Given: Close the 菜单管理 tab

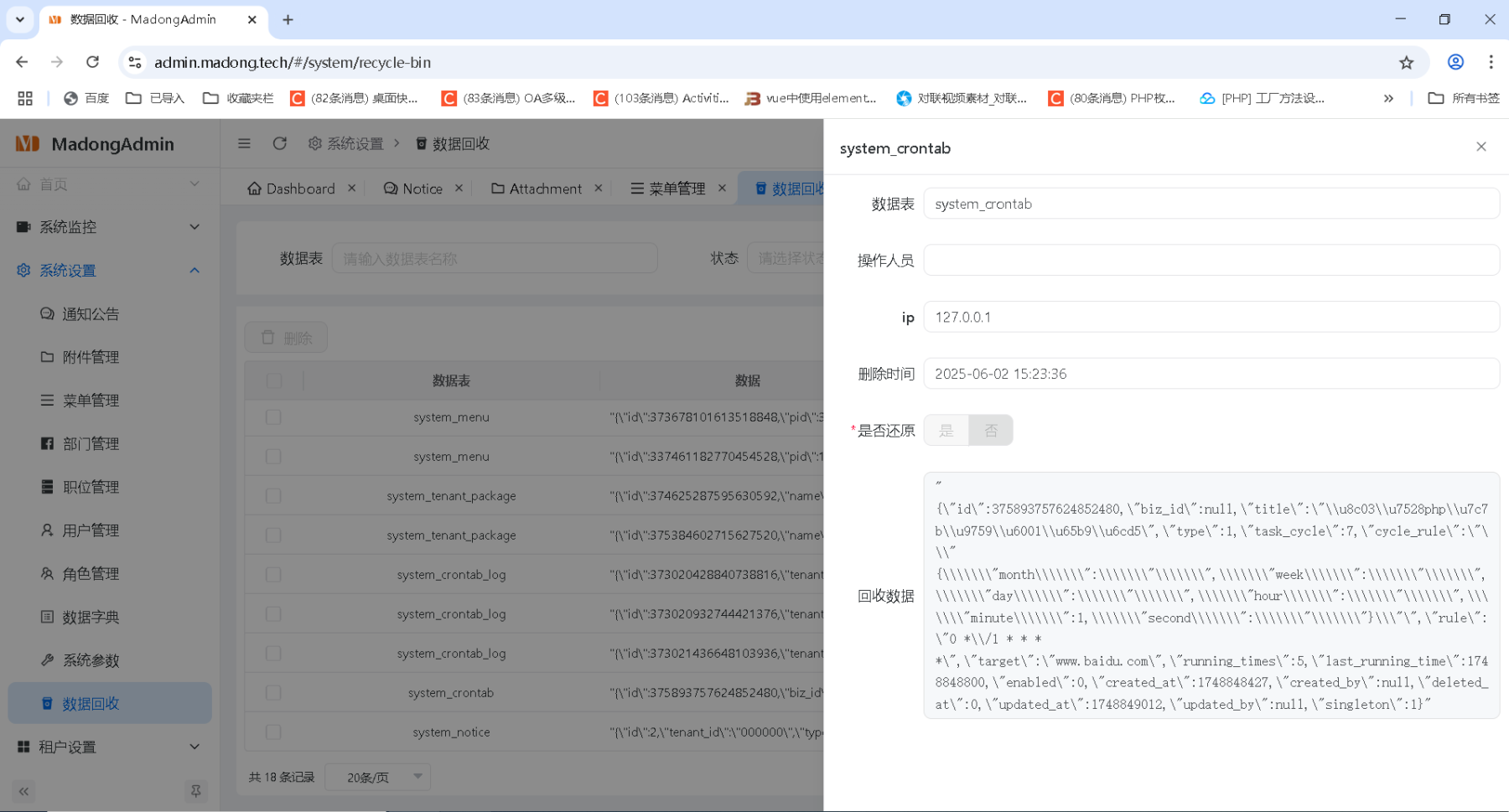Looking at the screenshot, I should tap(722, 188).
